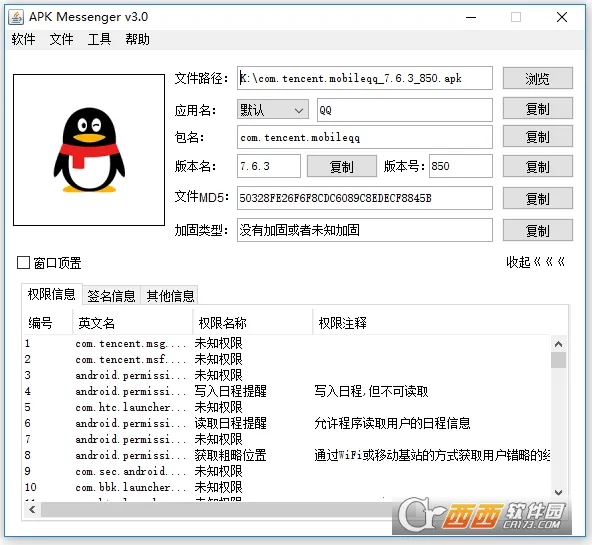Select row 5 com.htc.launcher permission

tap(287, 407)
